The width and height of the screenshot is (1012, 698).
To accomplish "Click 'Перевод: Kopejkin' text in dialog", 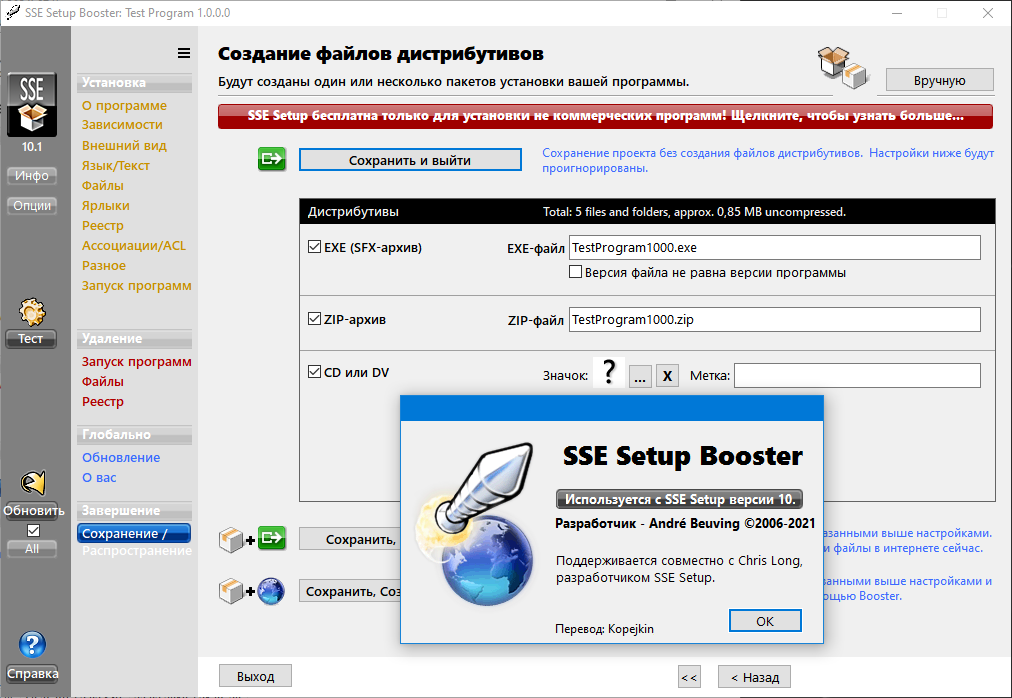I will pos(604,628).
